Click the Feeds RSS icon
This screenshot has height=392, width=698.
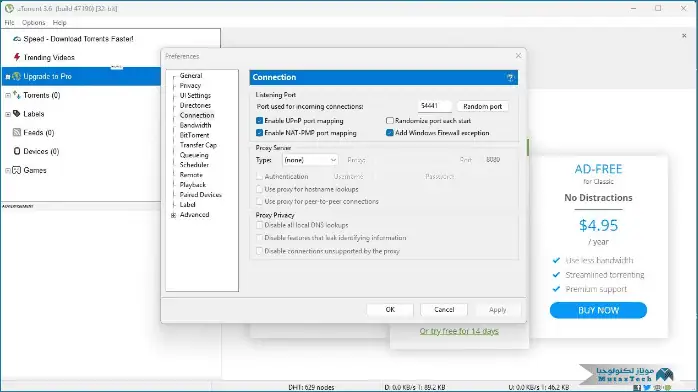[17, 132]
